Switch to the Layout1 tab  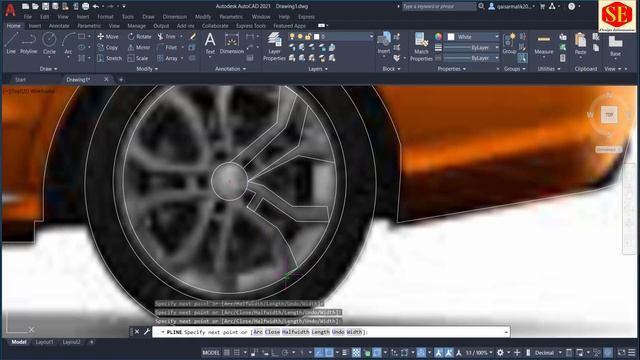(x=44, y=342)
